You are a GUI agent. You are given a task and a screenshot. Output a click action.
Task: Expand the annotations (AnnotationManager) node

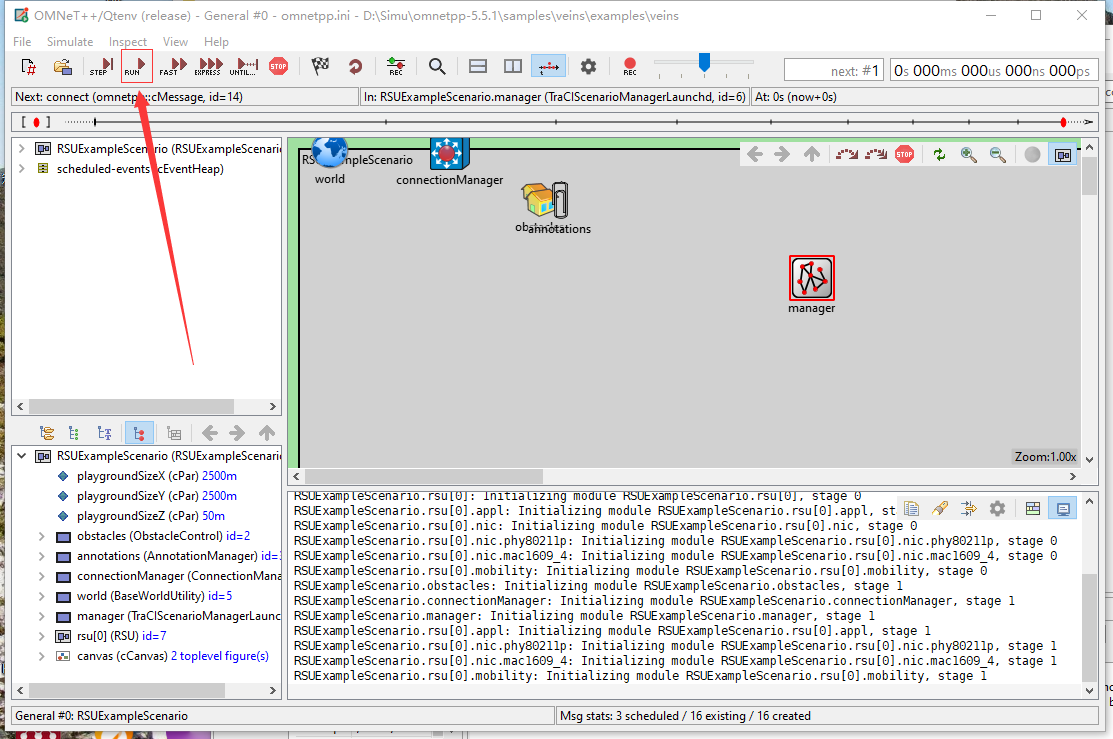tap(41, 556)
